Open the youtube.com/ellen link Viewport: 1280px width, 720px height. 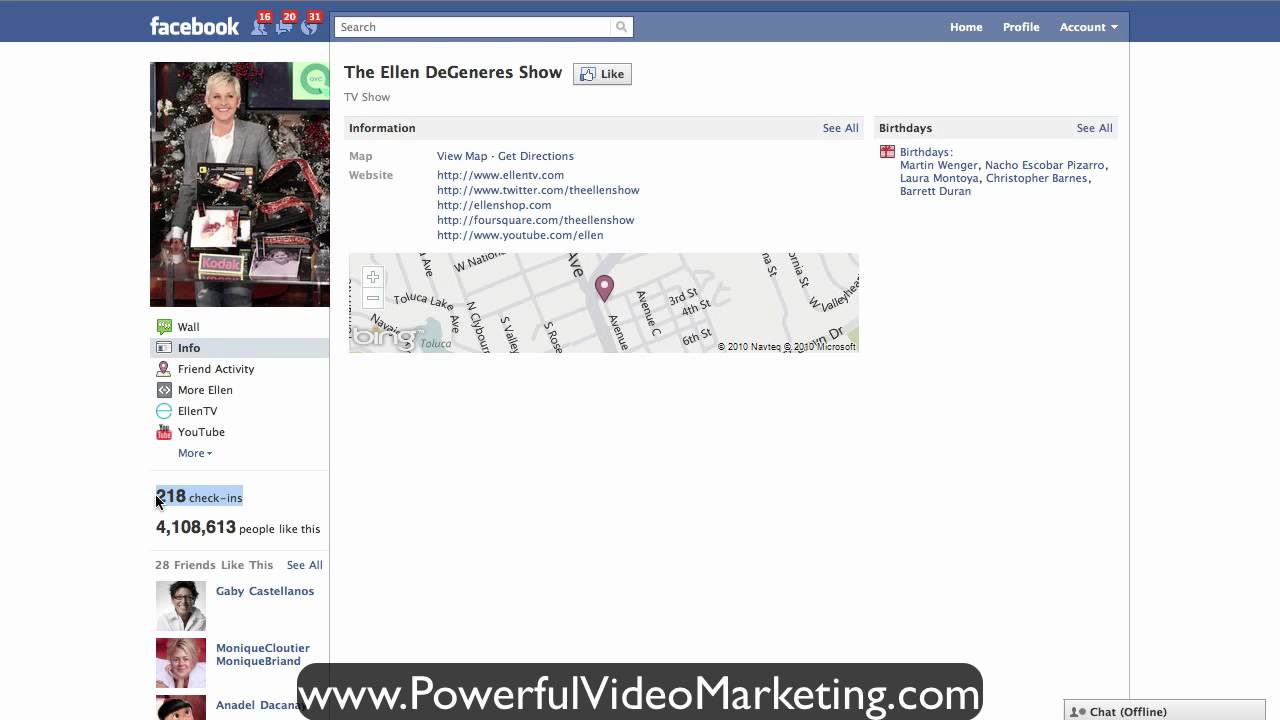pos(520,235)
